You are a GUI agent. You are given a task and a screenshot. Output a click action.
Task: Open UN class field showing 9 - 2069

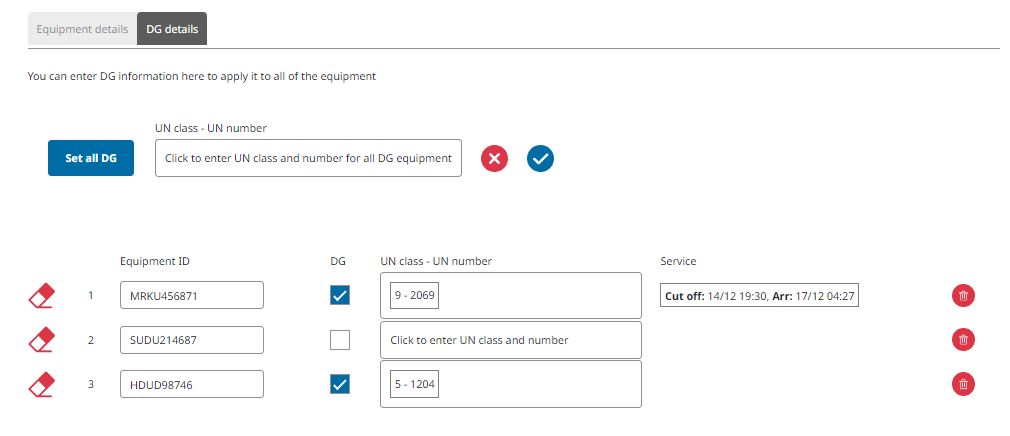[x=510, y=296]
